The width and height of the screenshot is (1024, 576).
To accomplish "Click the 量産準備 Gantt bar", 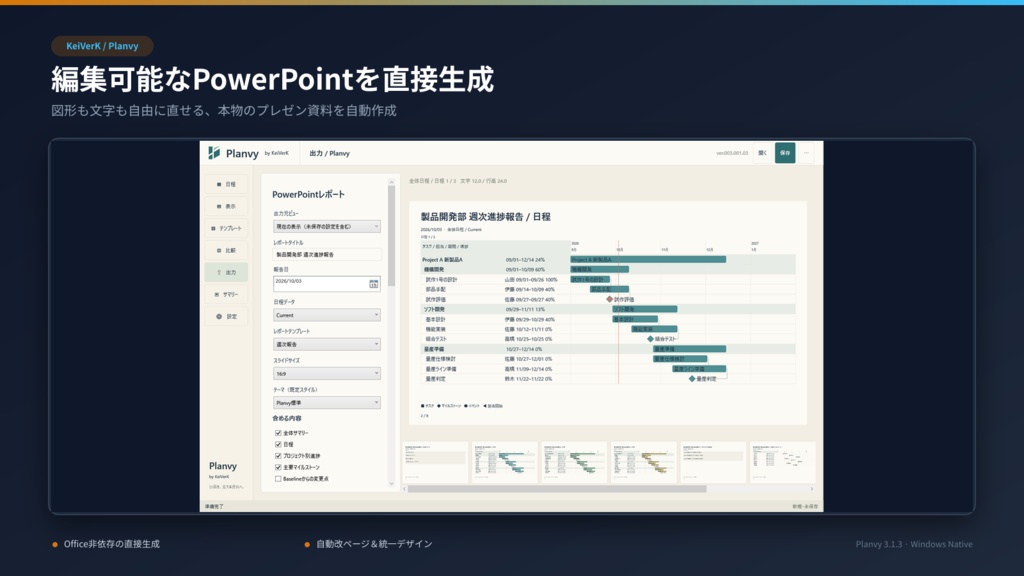I will pyautogui.click(x=690, y=349).
